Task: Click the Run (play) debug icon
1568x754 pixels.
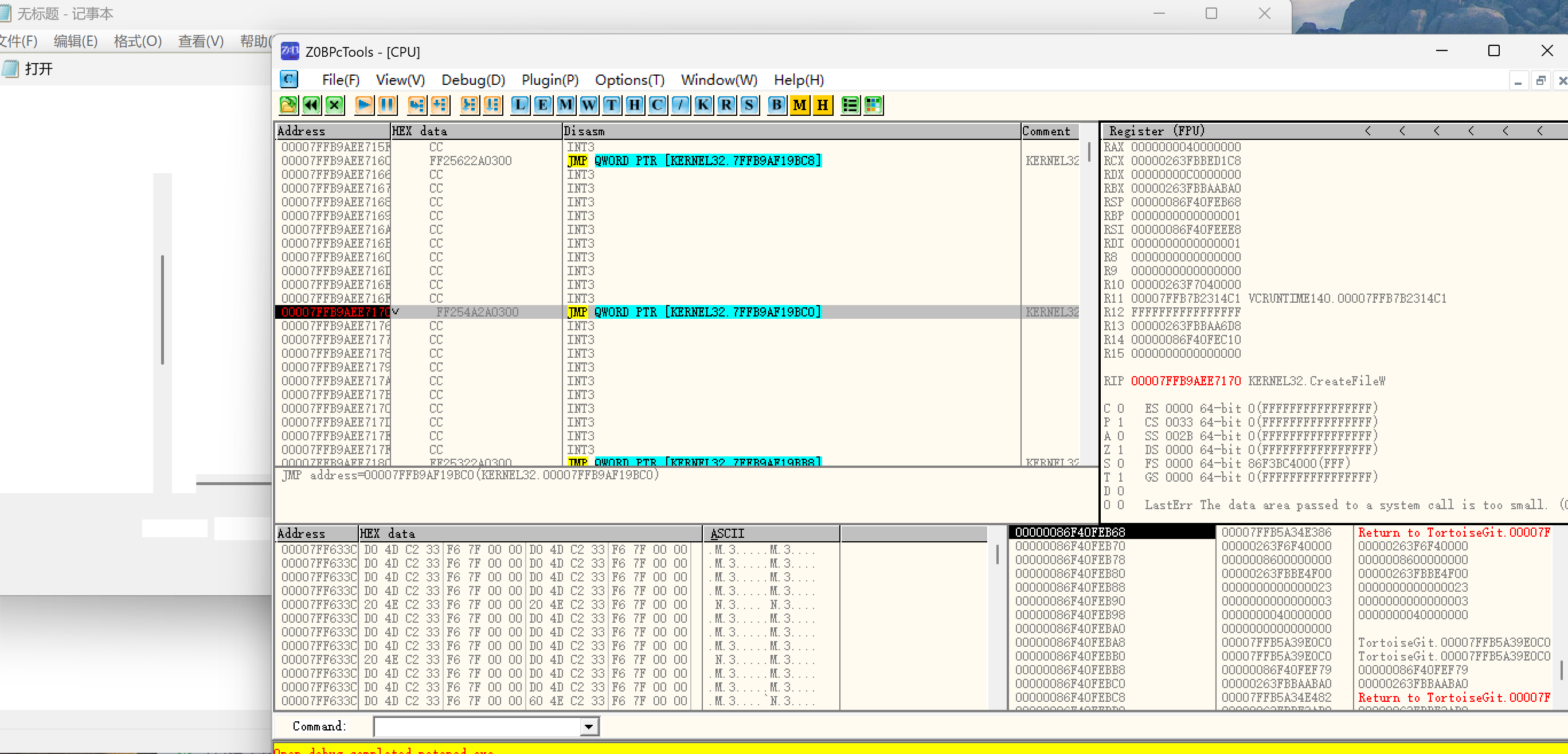Action: pyautogui.click(x=364, y=106)
